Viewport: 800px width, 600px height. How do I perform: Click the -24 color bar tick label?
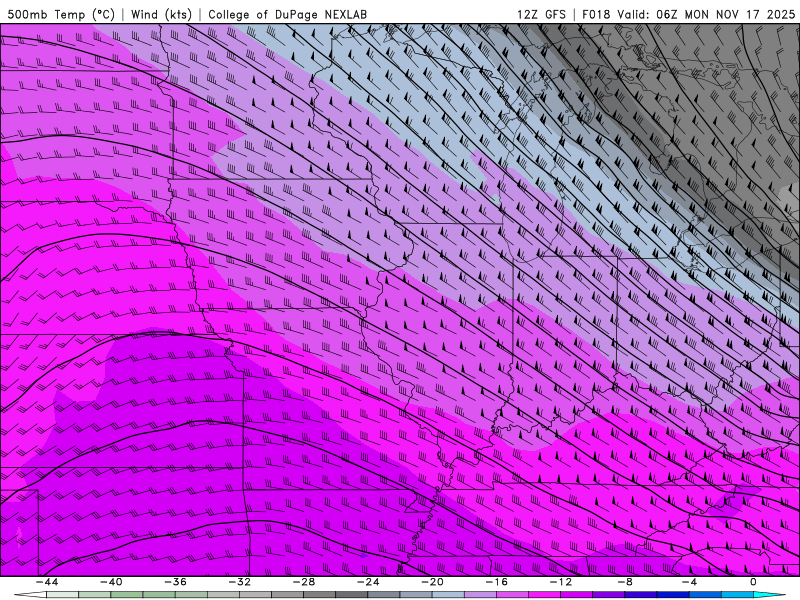(368, 582)
